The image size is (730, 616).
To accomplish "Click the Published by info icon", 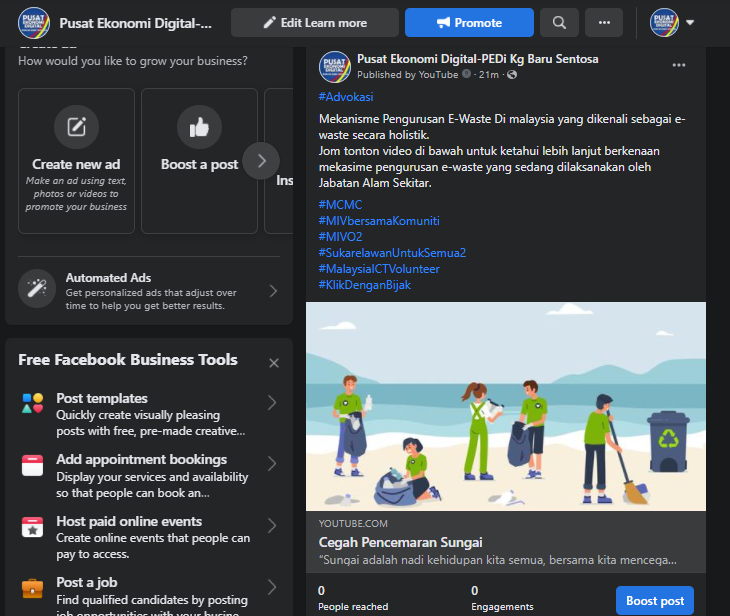I will click(466, 74).
